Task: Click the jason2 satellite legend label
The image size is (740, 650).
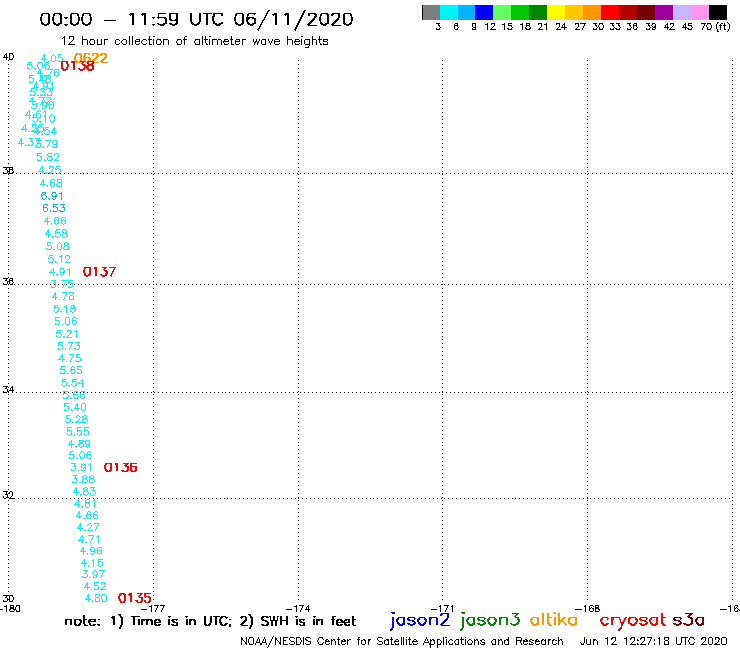Action: coord(420,620)
